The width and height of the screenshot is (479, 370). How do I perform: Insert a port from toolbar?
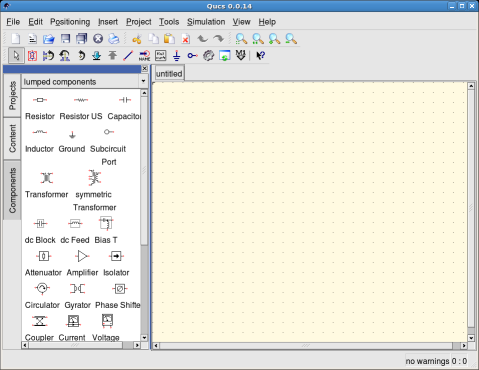[x=192, y=55]
